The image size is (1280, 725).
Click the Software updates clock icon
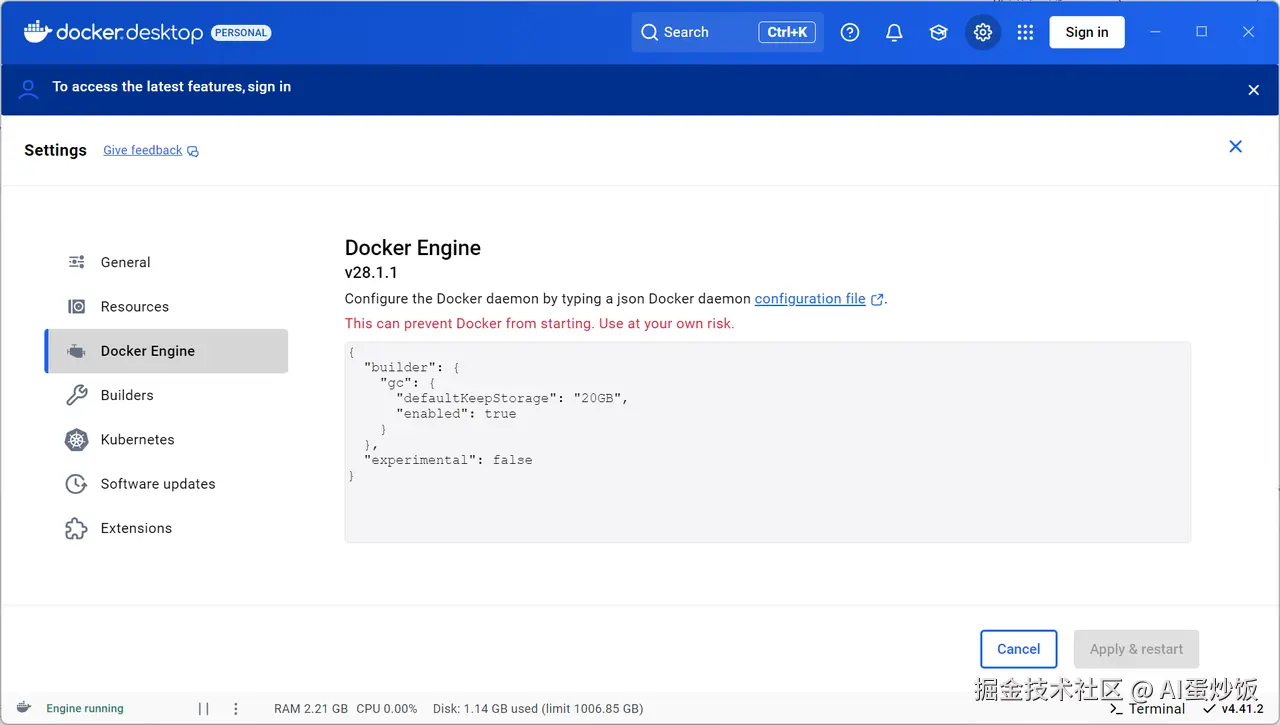pos(76,484)
